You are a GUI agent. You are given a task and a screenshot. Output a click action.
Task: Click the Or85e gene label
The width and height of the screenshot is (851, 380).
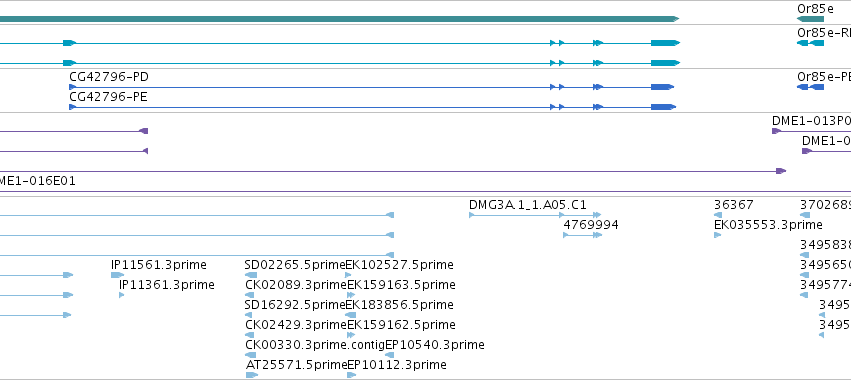pyautogui.click(x=815, y=9)
